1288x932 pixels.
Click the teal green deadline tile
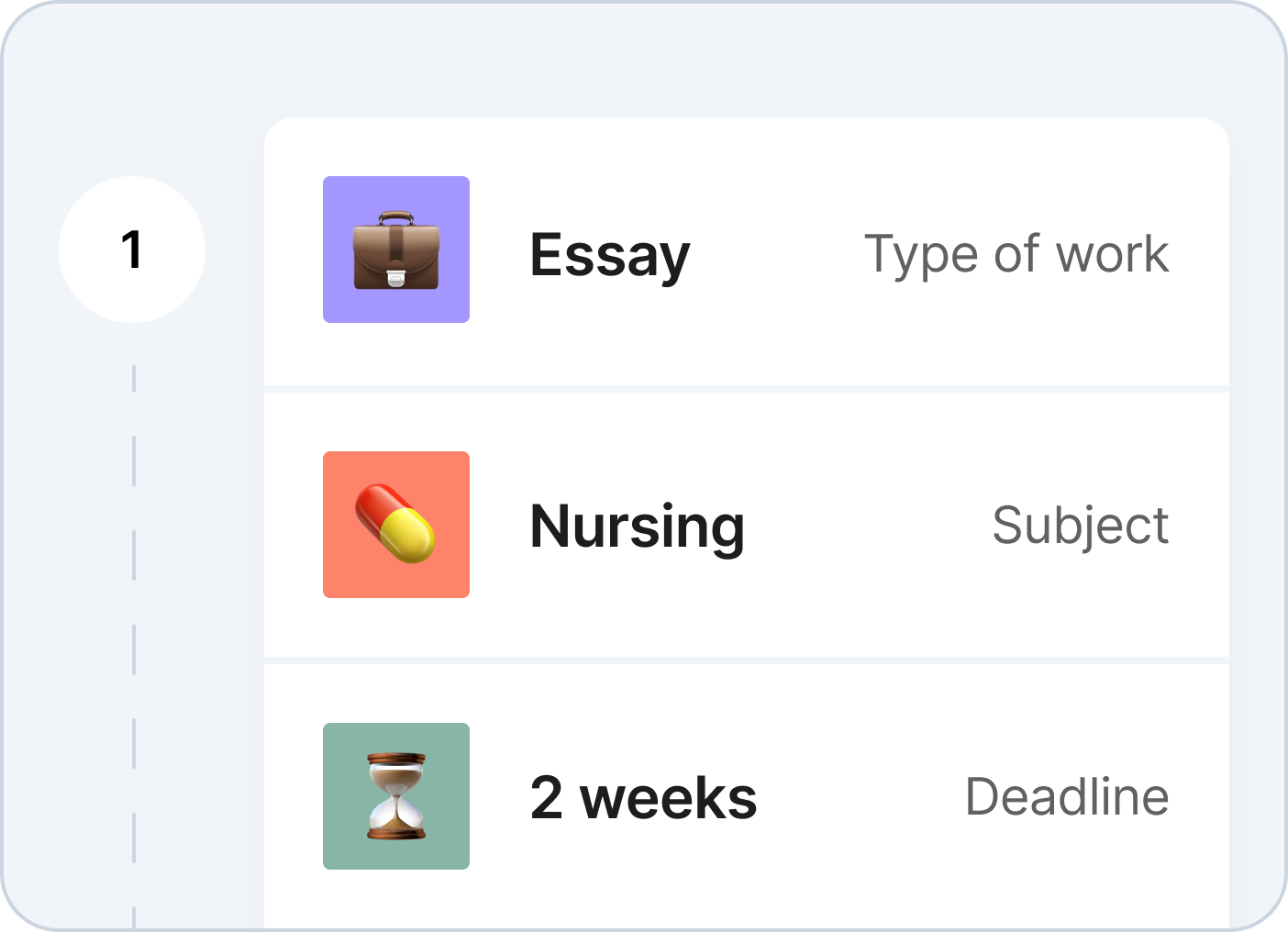point(396,796)
